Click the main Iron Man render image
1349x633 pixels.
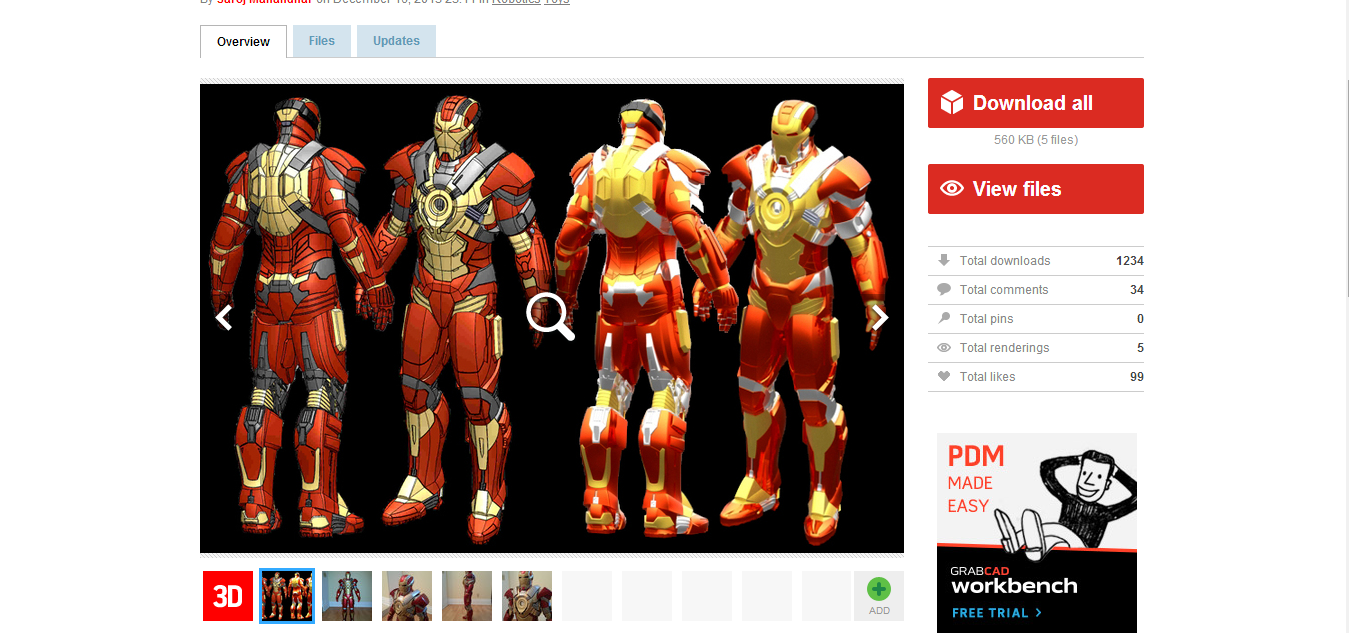pyautogui.click(x=551, y=318)
